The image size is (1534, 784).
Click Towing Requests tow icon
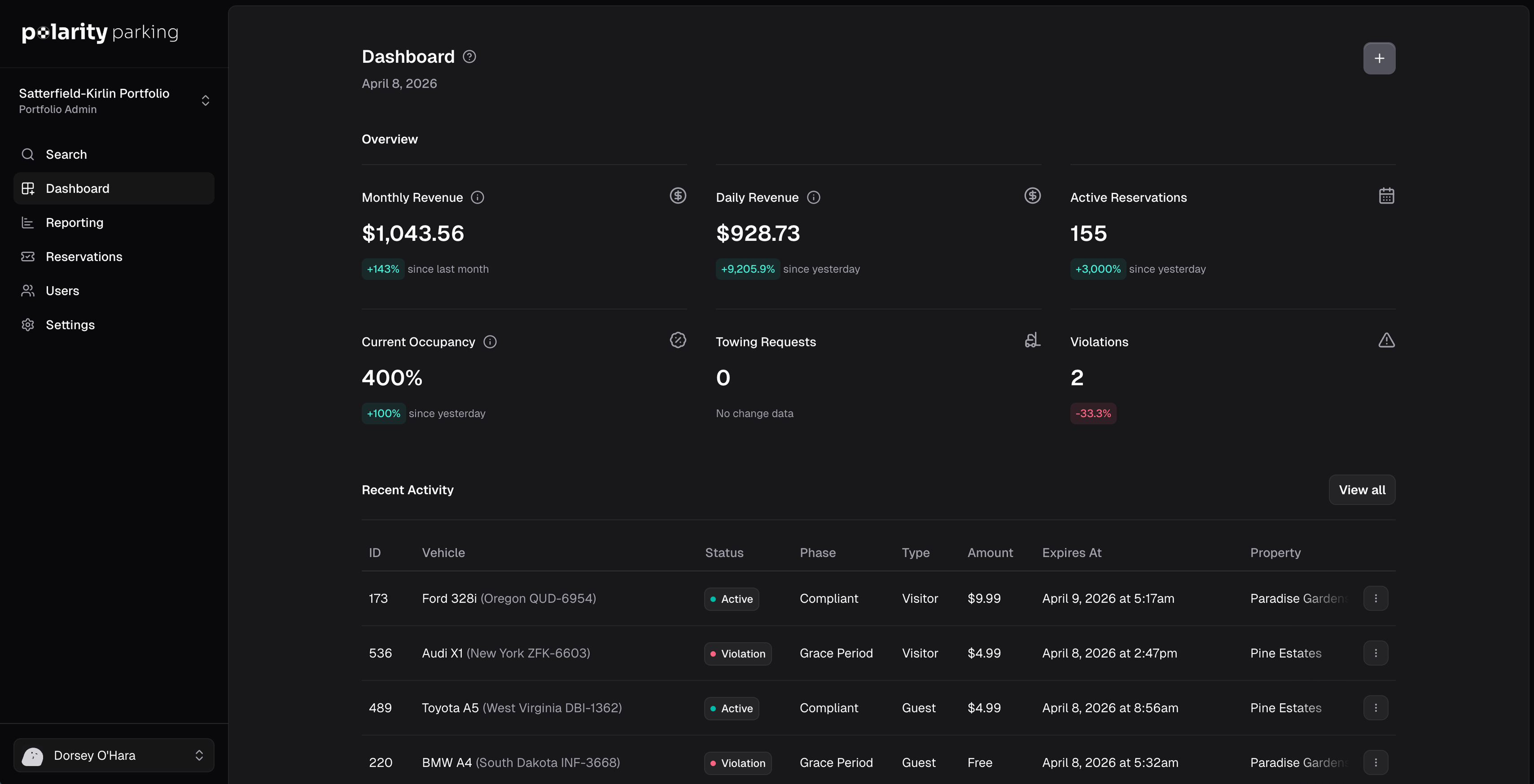coord(1032,340)
